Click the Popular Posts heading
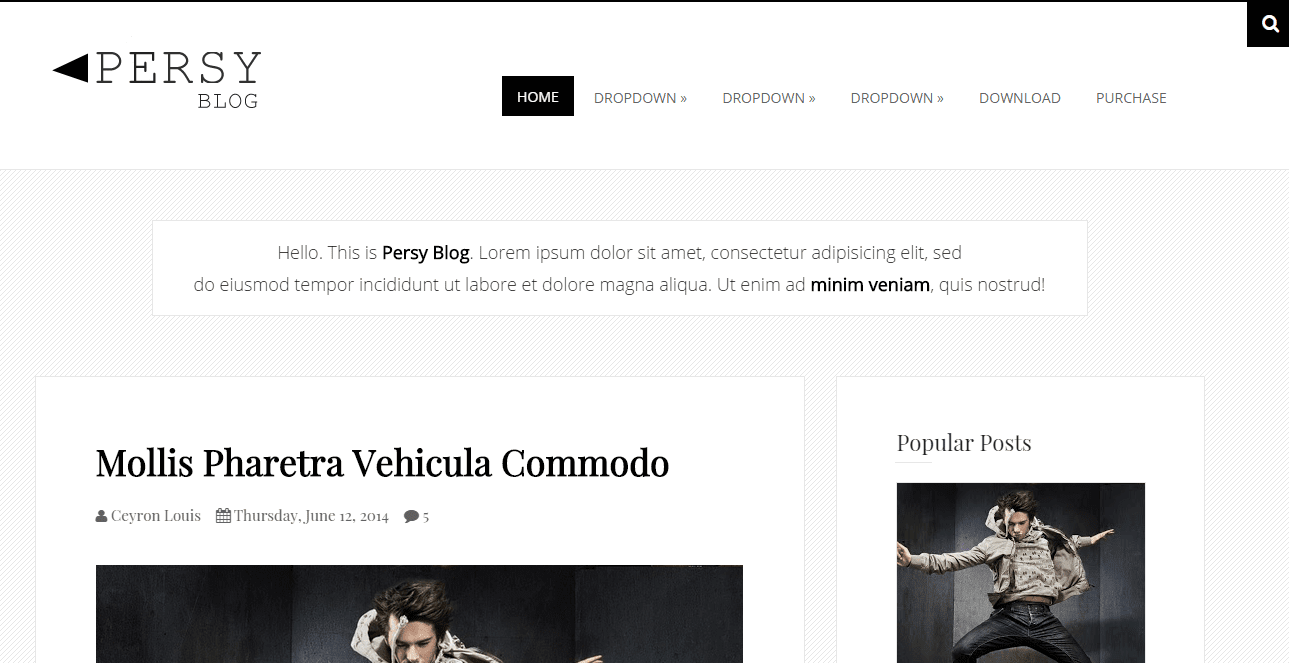Image resolution: width=1289 pixels, height=663 pixels. (964, 443)
